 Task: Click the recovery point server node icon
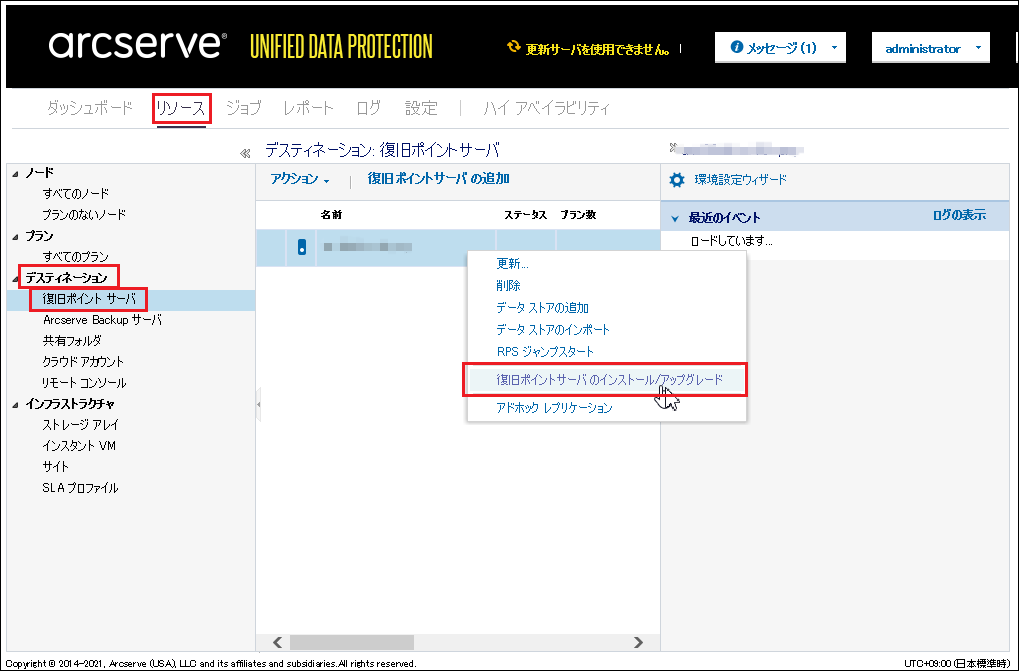tap(302, 247)
